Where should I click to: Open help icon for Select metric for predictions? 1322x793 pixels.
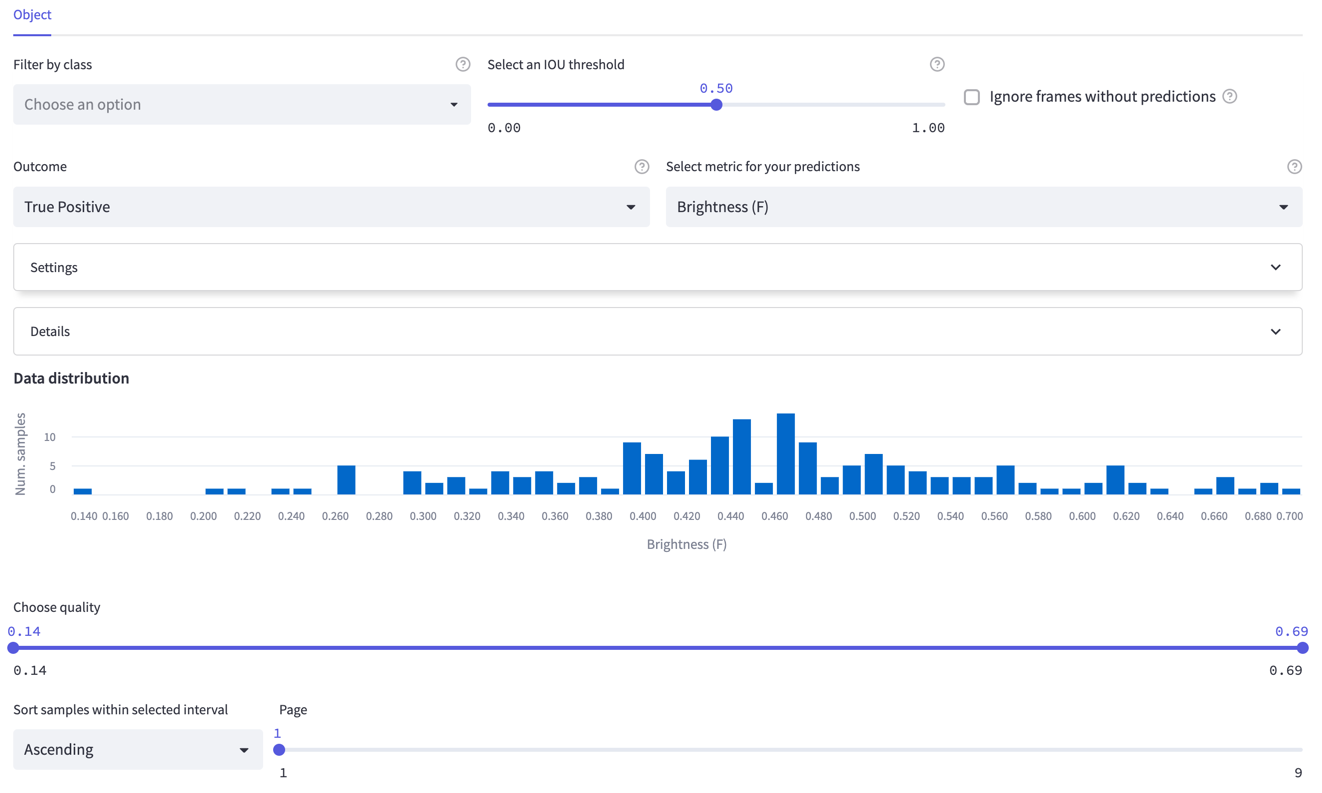point(1294,166)
